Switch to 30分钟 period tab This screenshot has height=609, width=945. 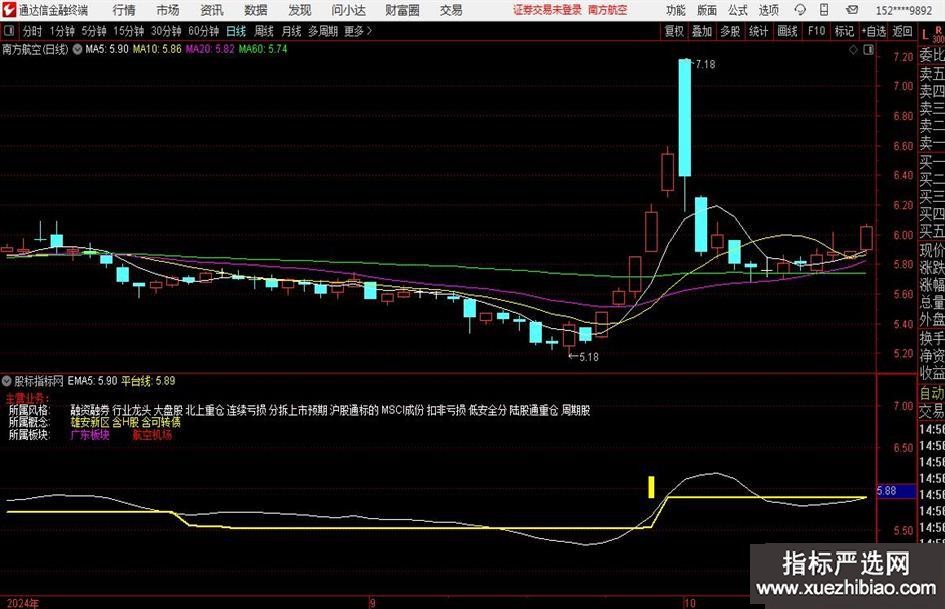tap(166, 31)
